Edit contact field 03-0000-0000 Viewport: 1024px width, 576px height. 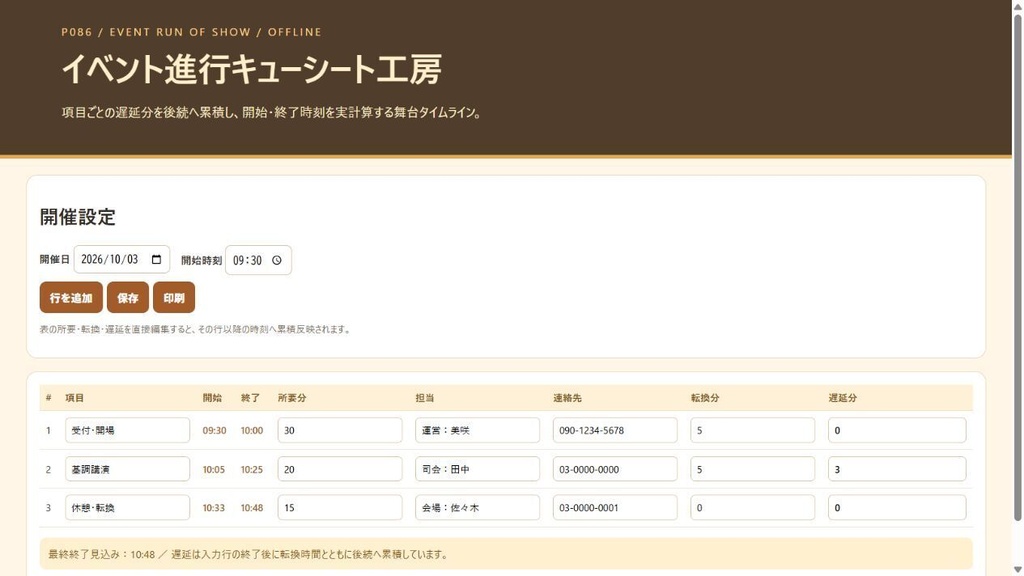click(615, 469)
